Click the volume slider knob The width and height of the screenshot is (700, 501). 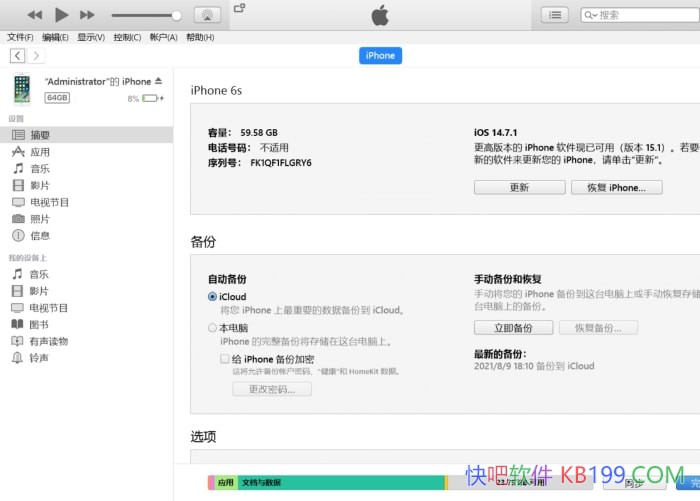[x=177, y=15]
